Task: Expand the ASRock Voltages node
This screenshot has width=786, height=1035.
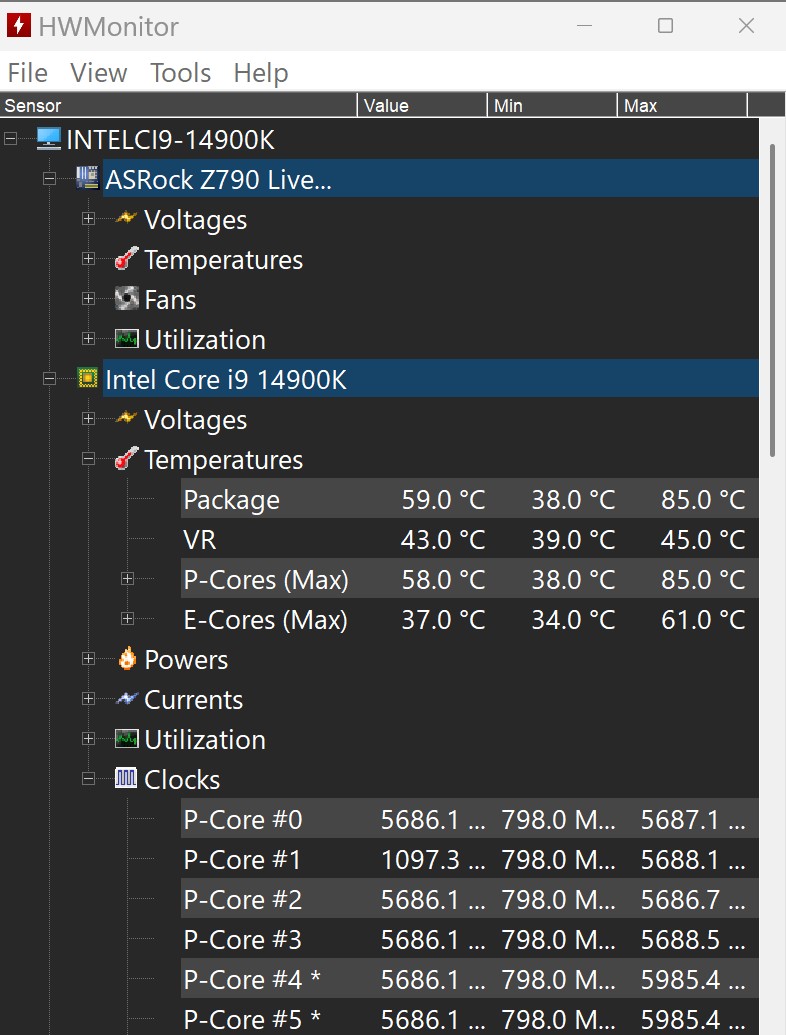Action: [88, 219]
